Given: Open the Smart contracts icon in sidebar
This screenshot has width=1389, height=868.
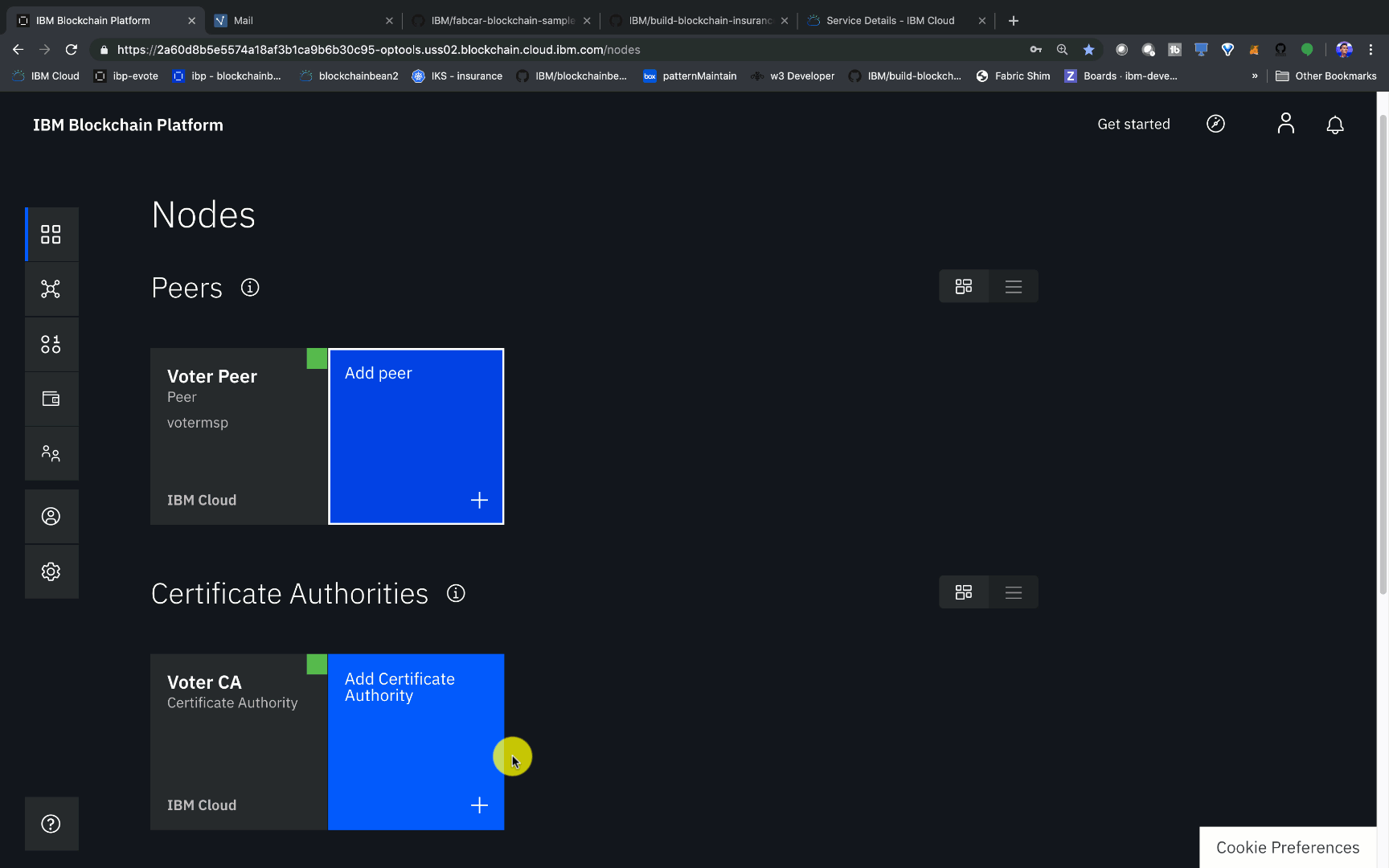Looking at the screenshot, I should pos(51,344).
